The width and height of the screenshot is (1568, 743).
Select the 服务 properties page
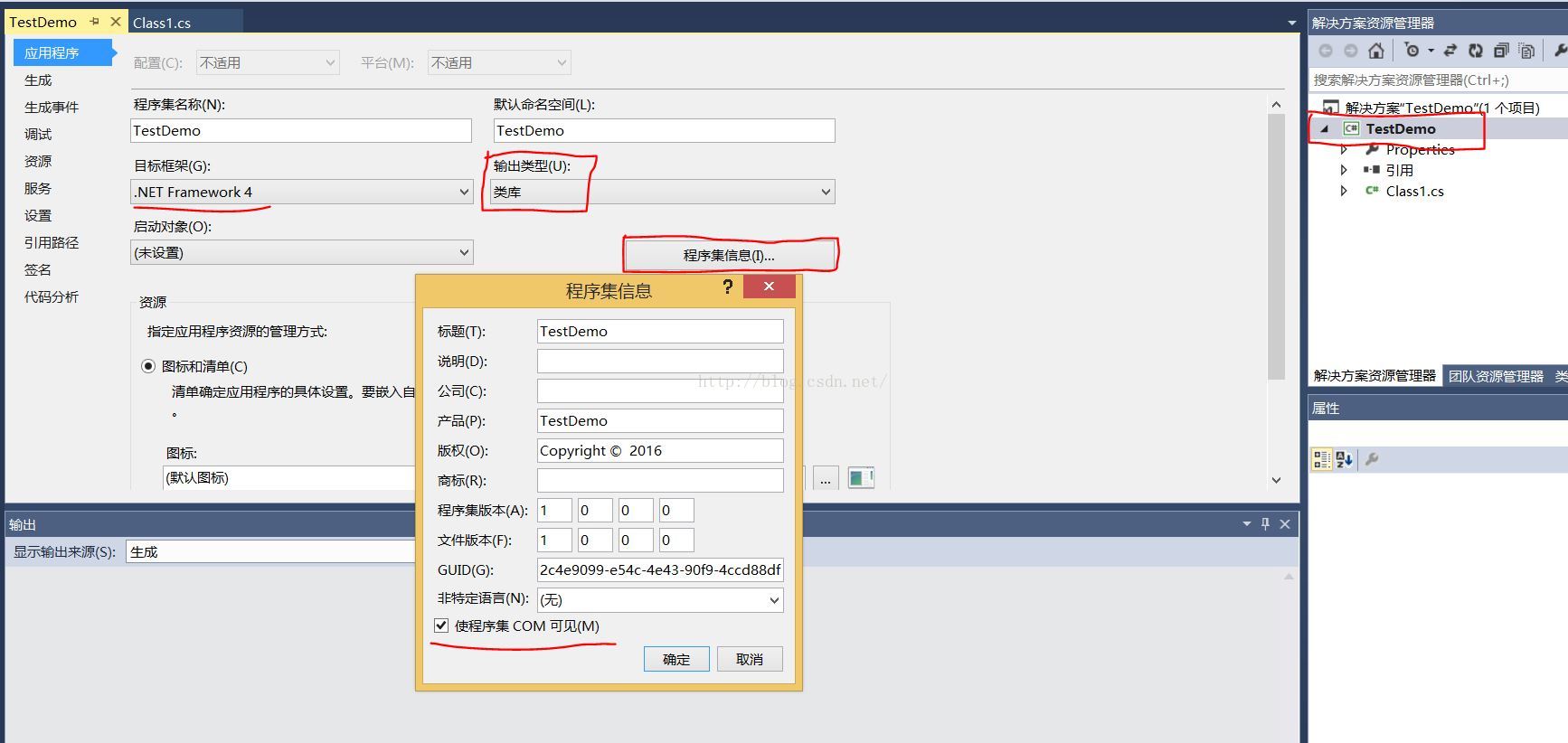pos(38,189)
